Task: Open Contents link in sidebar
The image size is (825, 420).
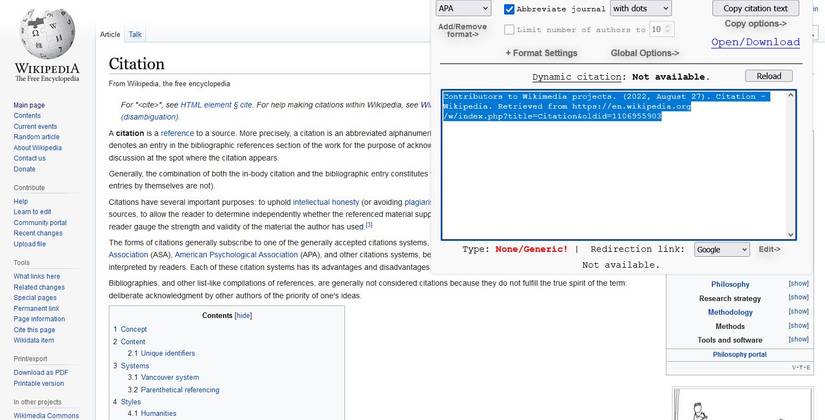Action: click(x=27, y=116)
